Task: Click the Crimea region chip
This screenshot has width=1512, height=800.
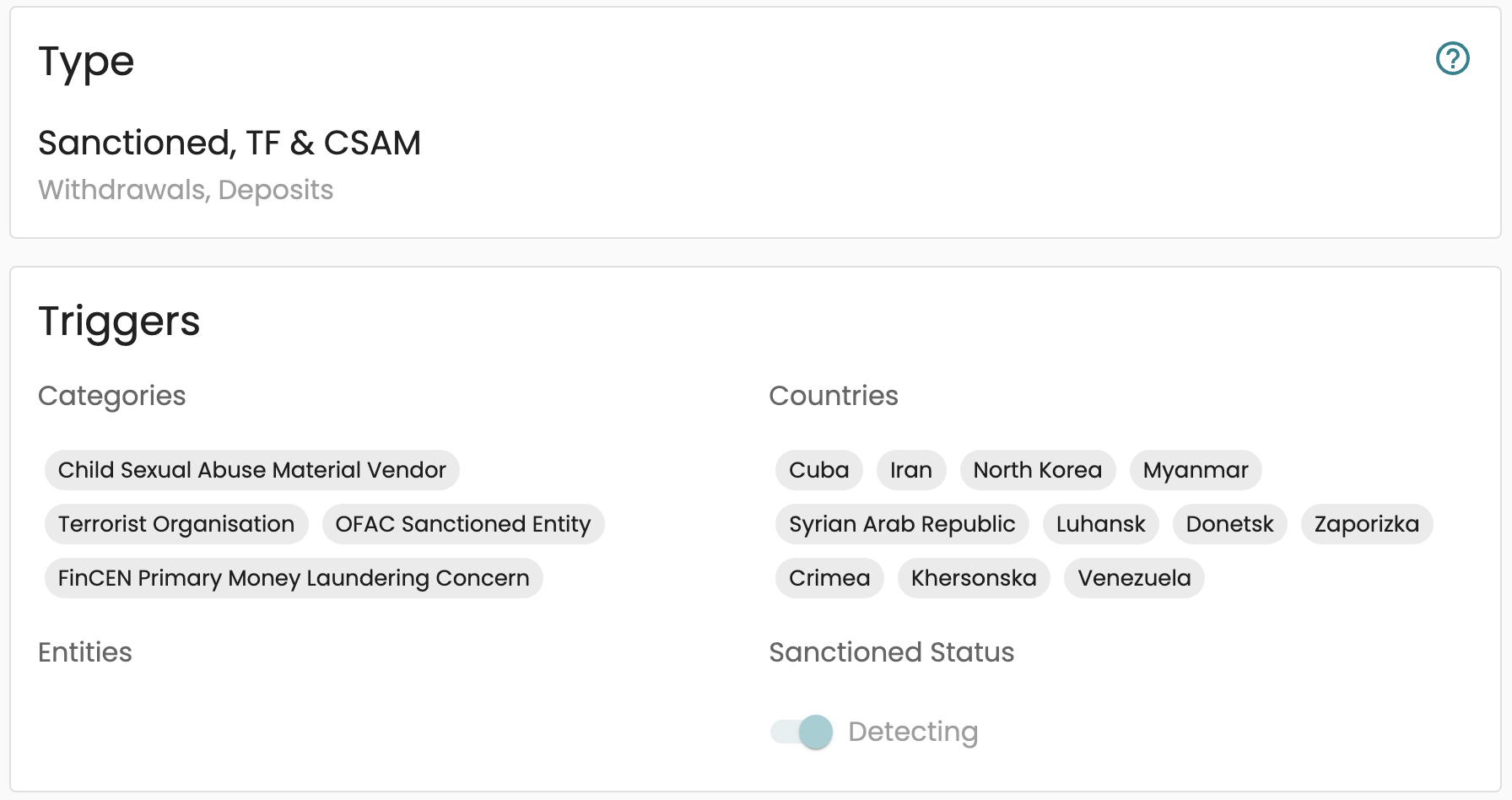Action: pos(829,578)
